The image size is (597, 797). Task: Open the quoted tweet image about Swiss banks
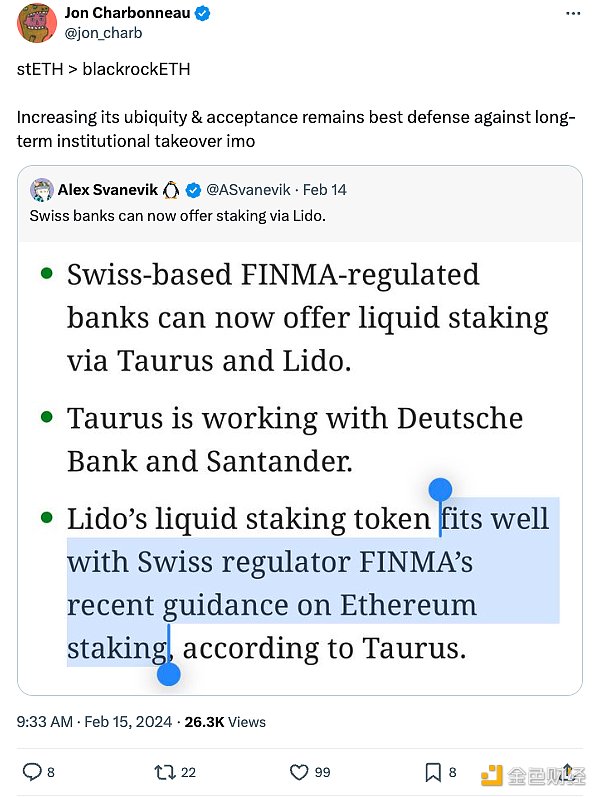click(300, 468)
